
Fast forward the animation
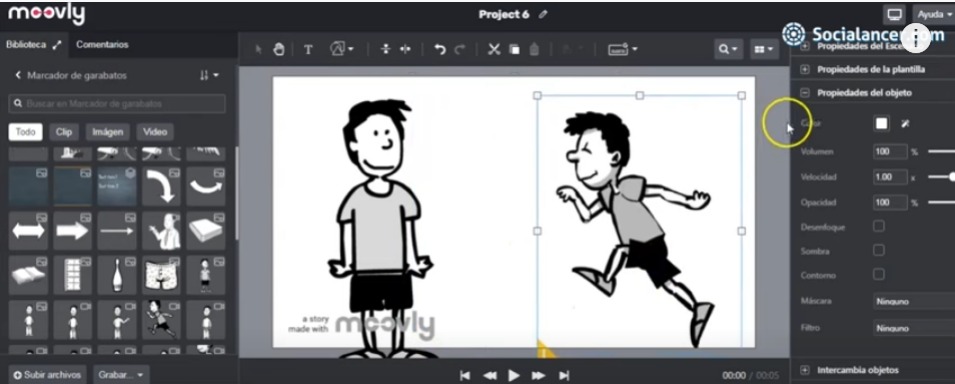(538, 375)
